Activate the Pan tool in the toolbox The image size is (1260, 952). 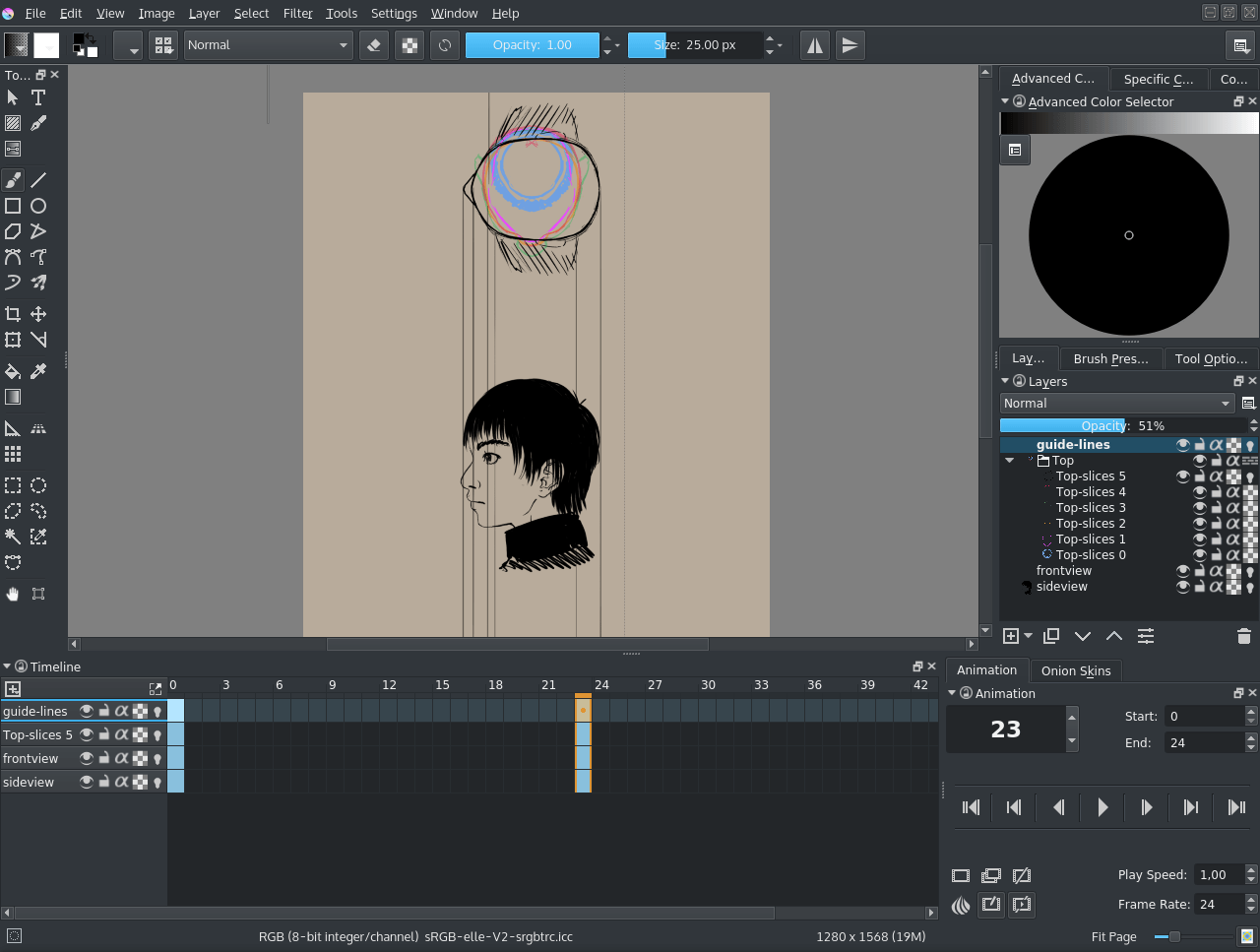coord(13,594)
